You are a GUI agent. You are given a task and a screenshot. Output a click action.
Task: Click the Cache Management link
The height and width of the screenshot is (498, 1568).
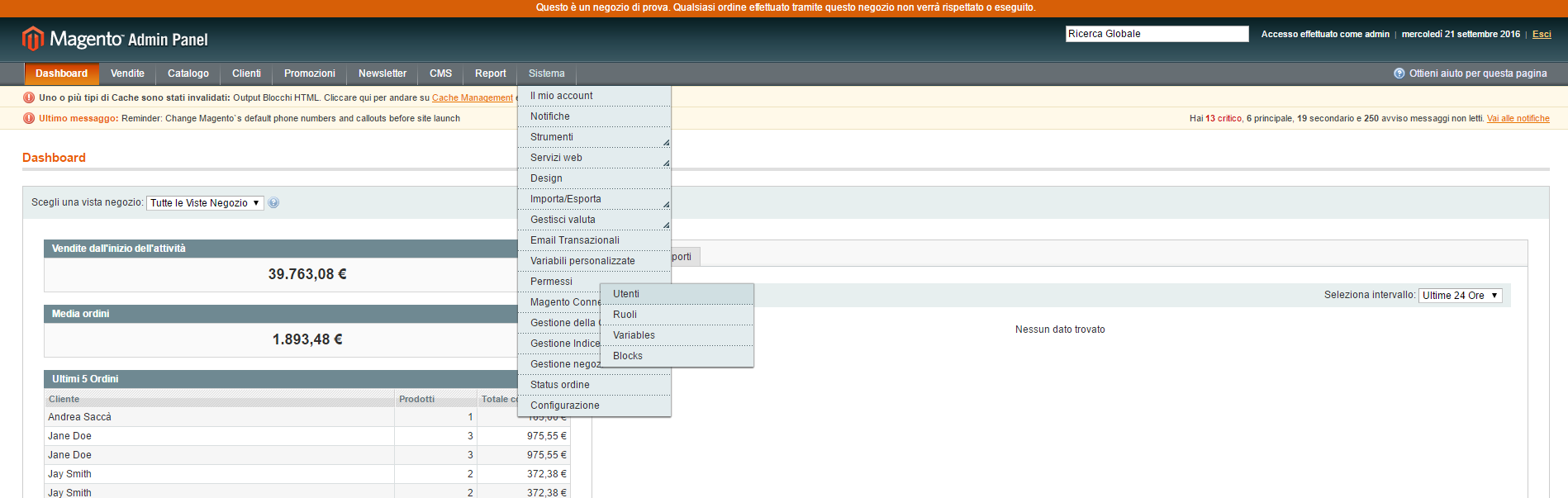pyautogui.click(x=473, y=97)
